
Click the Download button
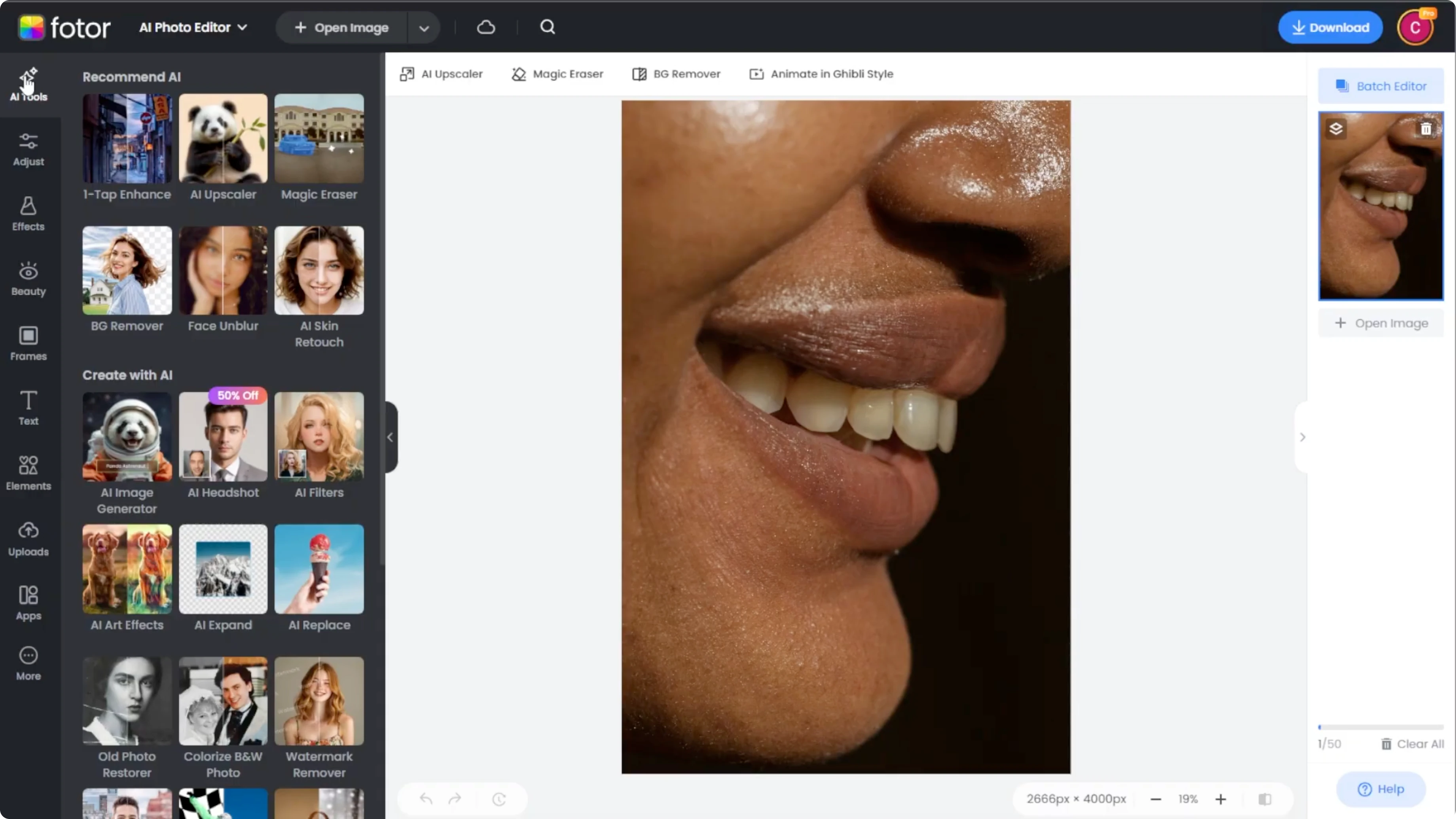click(x=1331, y=27)
